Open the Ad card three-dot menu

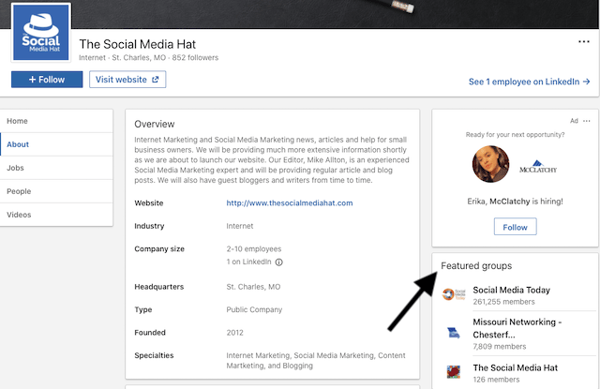coord(587,121)
